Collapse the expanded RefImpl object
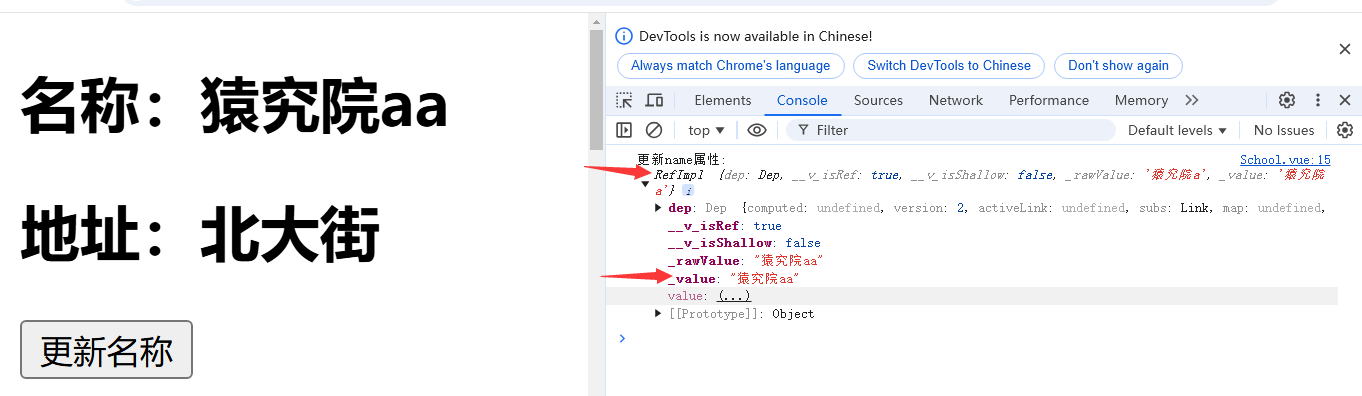Viewport: 1362px width, 396px height. 645,183
